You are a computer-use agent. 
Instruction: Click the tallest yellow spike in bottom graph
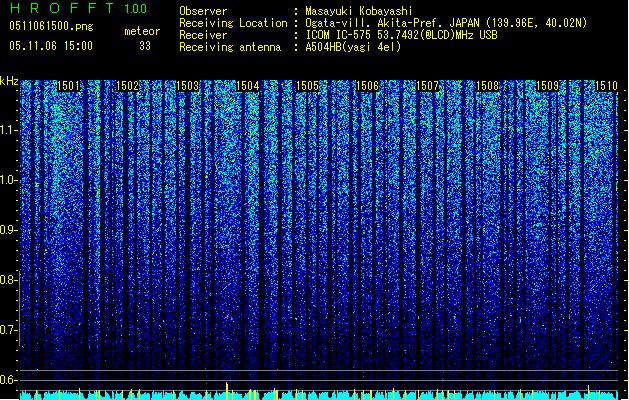tap(227, 391)
